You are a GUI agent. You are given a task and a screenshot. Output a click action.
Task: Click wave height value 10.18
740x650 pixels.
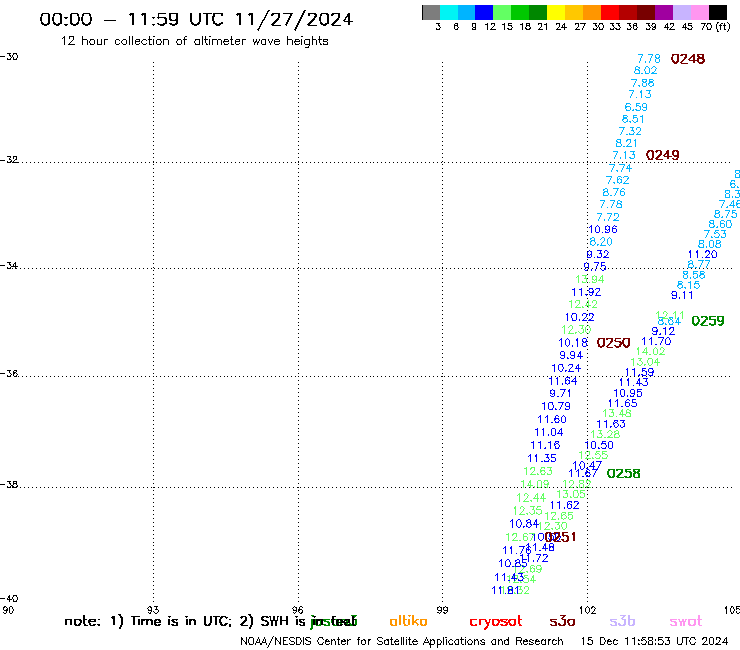pos(573,343)
